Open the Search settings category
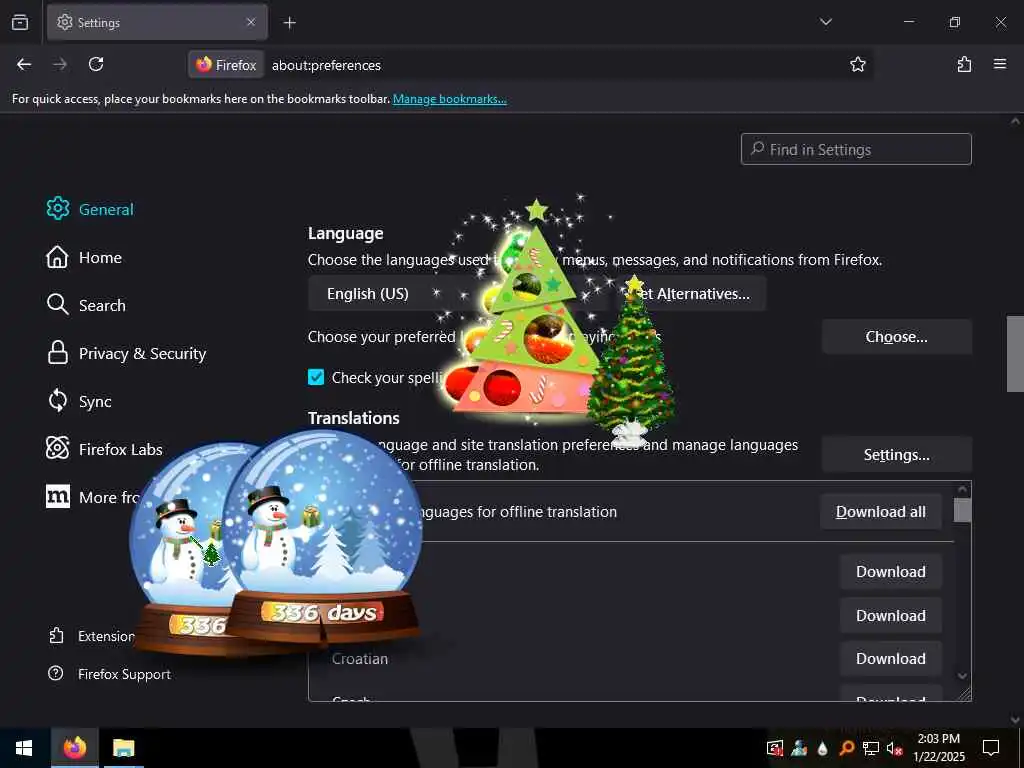This screenshot has width=1024, height=768. 86,305
